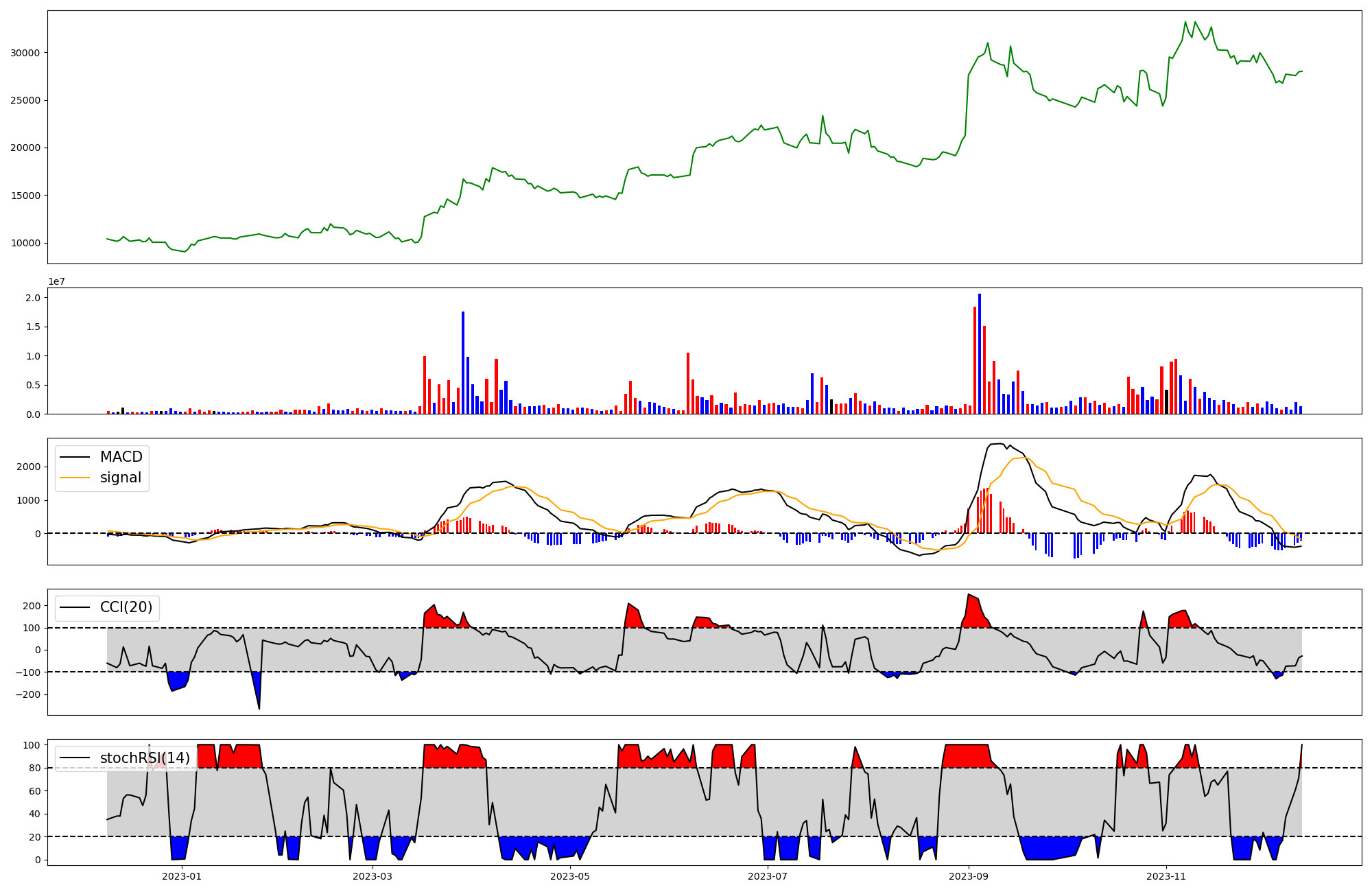Click the tallest blue volume bar

[x=980, y=353]
